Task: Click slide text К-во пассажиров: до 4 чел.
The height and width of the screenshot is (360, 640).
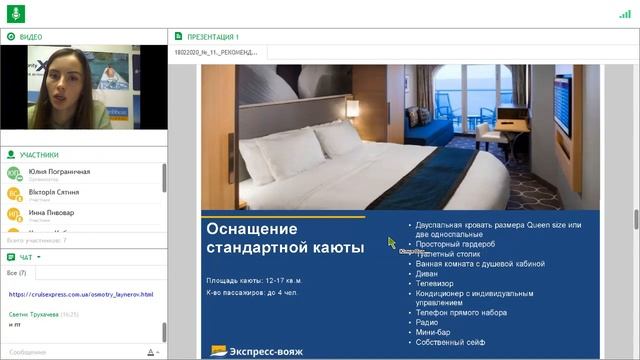Action: pos(252,292)
